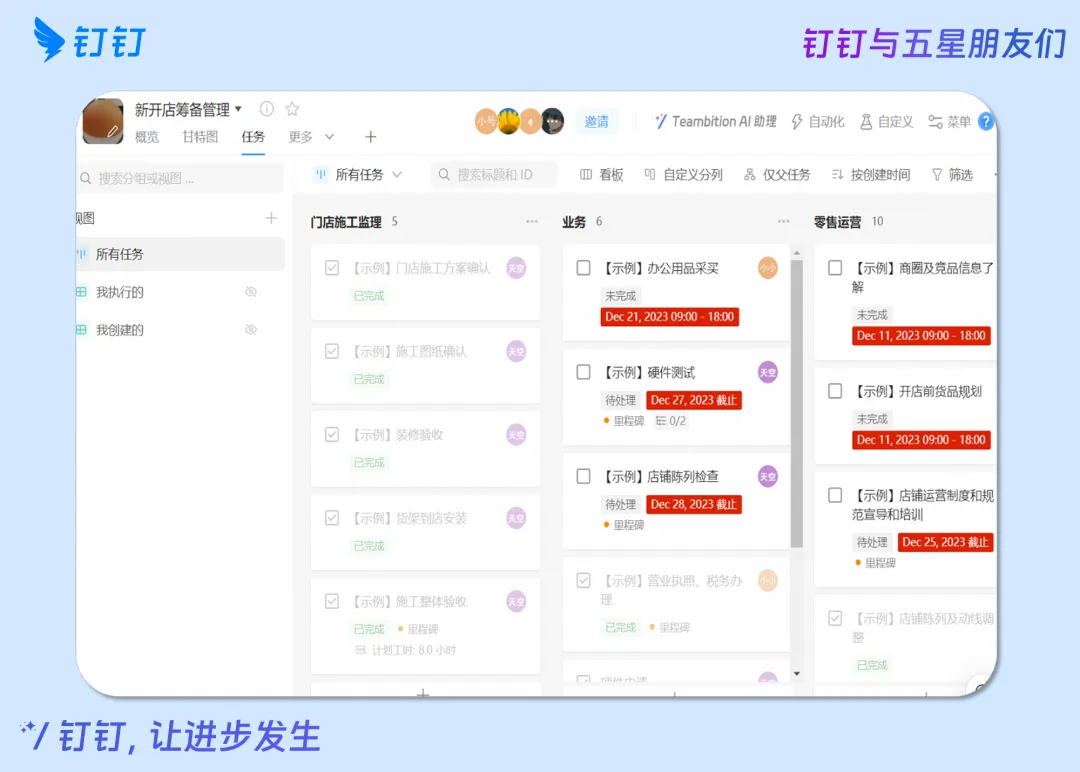This screenshot has height=772, width=1080.
Task: Select 我创建的 view in sidebar
Action: point(120,330)
